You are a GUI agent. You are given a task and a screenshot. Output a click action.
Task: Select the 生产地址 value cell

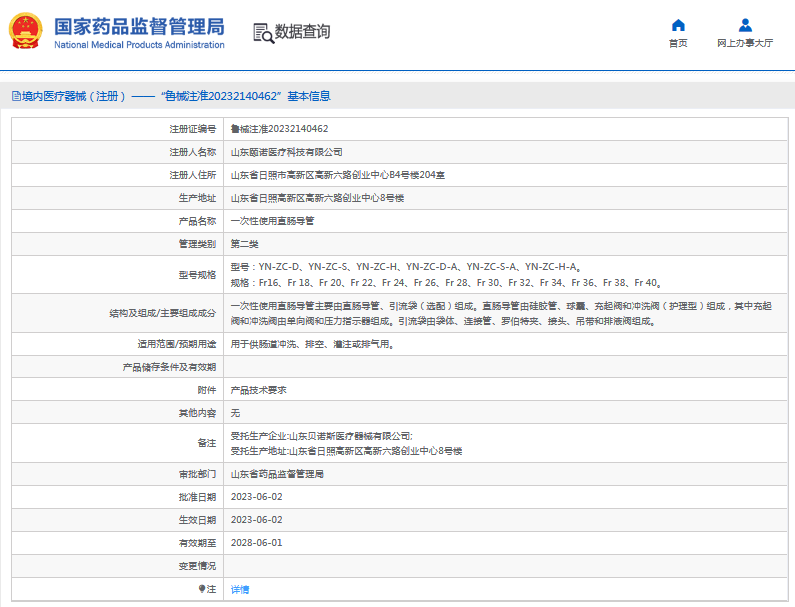coord(505,198)
